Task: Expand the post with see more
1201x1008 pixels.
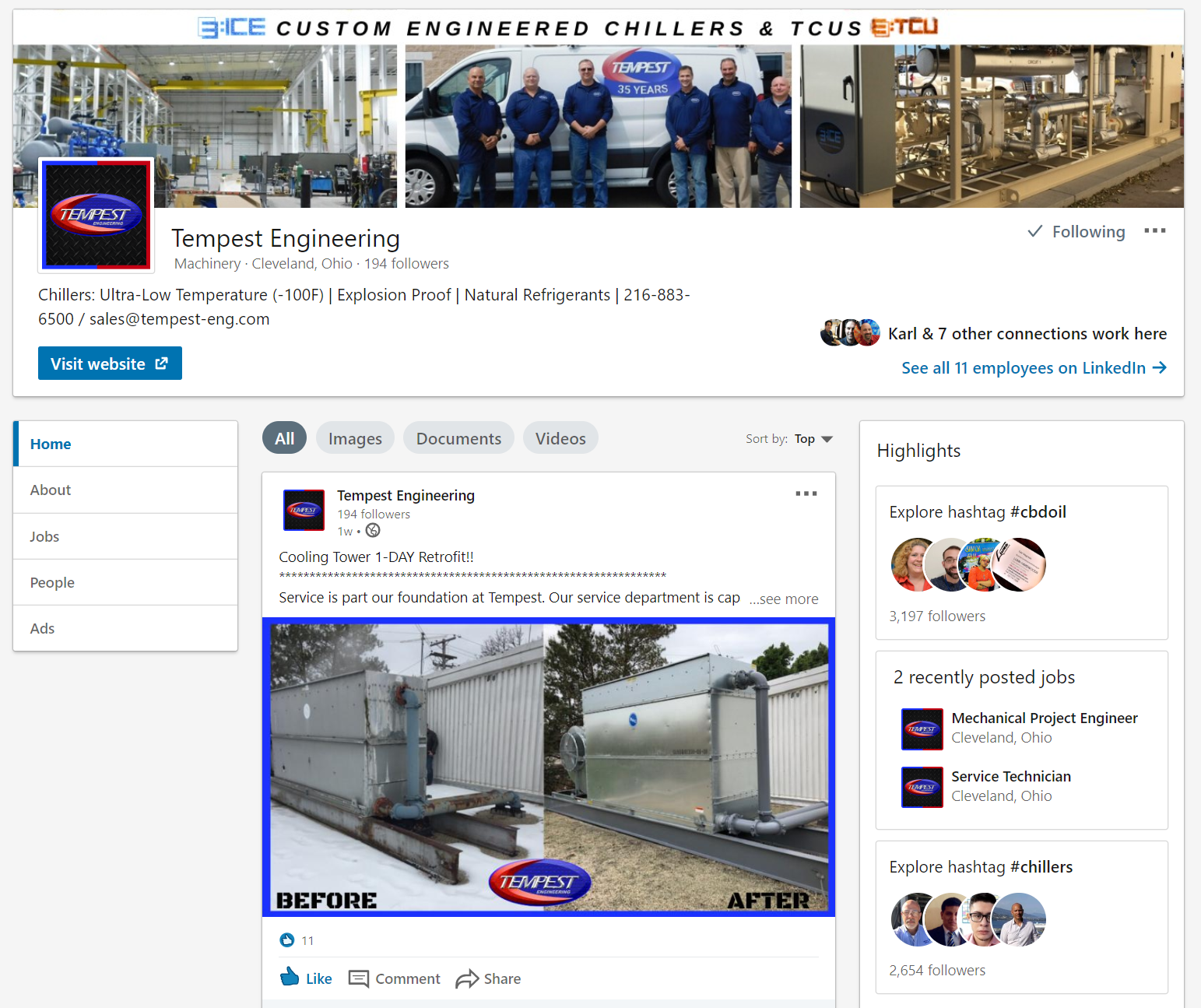Action: (783, 599)
